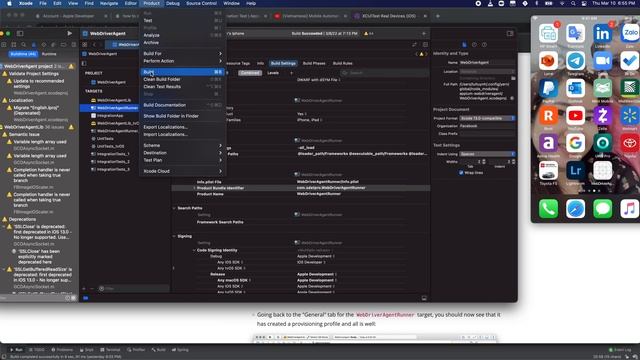Open the Build For submenu
Viewport: 640px width, 360px height.
coord(182,53)
